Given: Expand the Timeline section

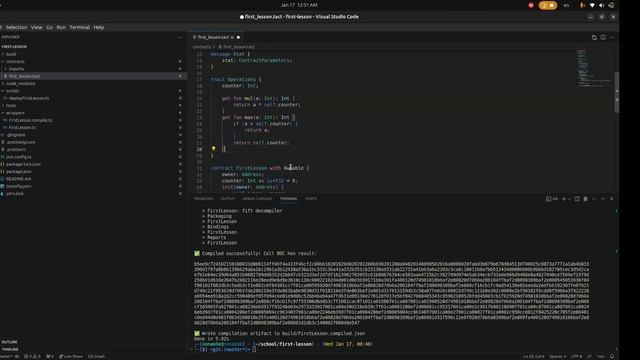Looking at the screenshot, I should (x=10, y=349).
